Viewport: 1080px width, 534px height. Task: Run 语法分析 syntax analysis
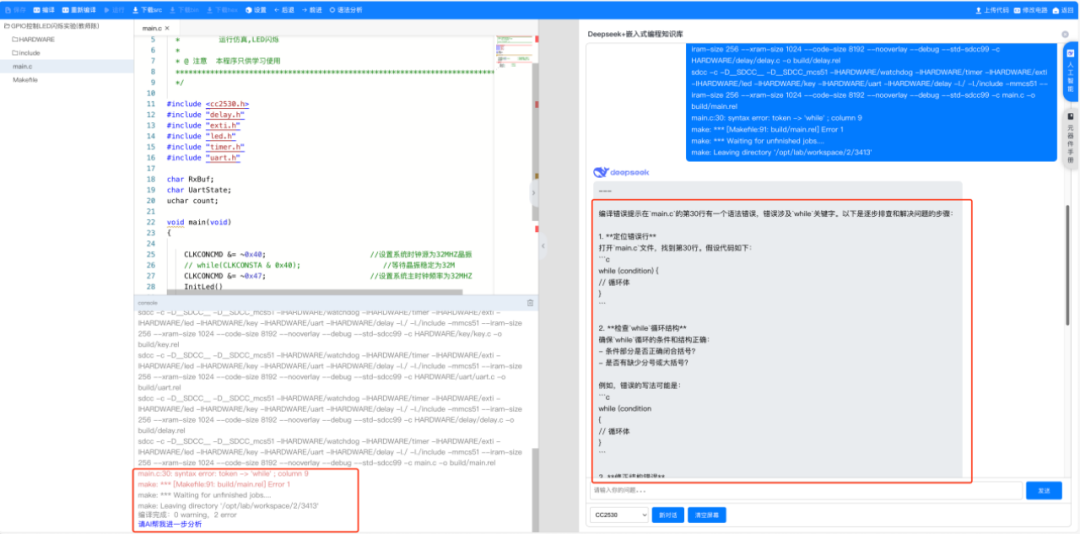click(345, 10)
